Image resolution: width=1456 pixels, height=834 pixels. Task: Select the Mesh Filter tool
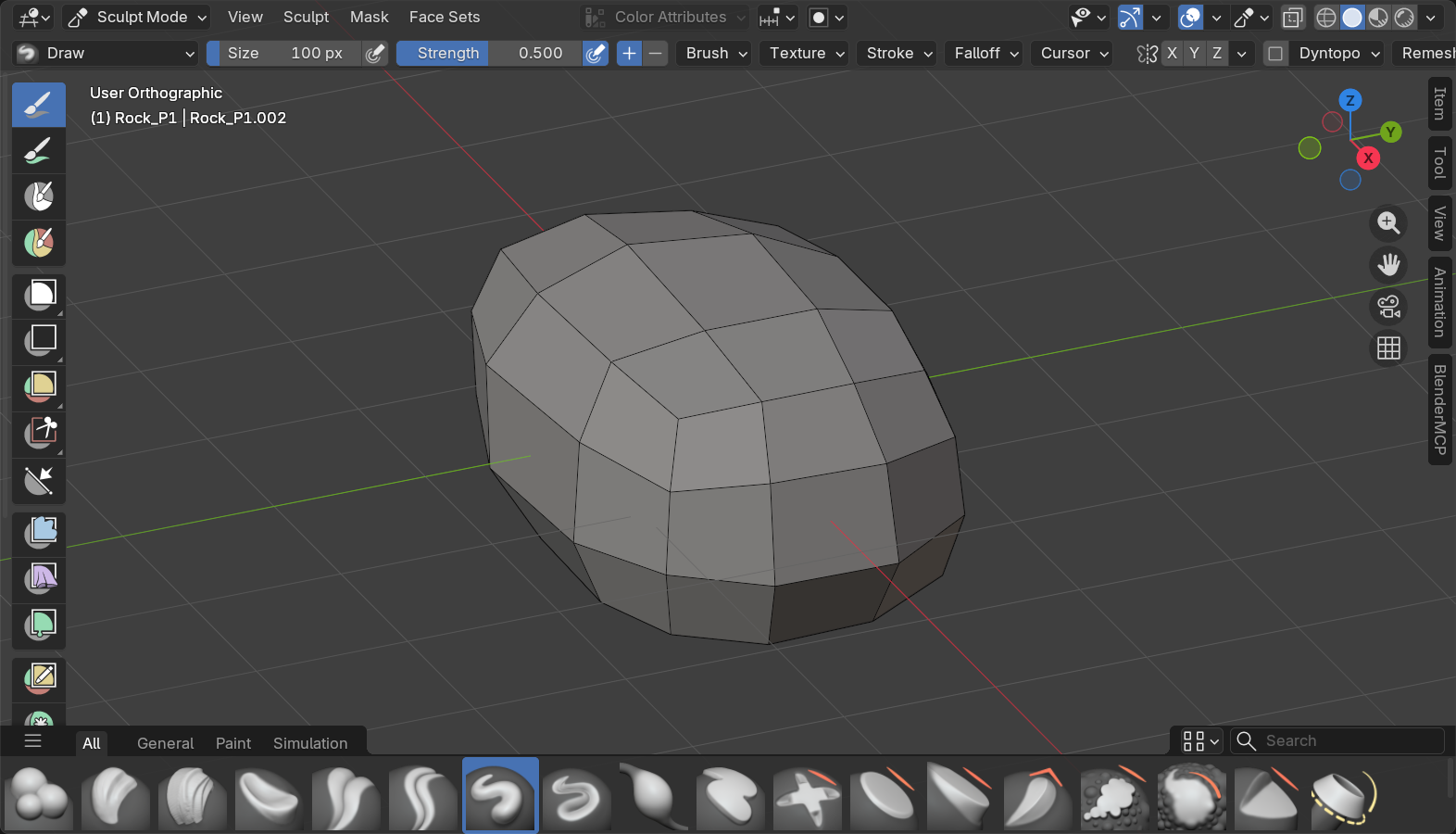39,534
